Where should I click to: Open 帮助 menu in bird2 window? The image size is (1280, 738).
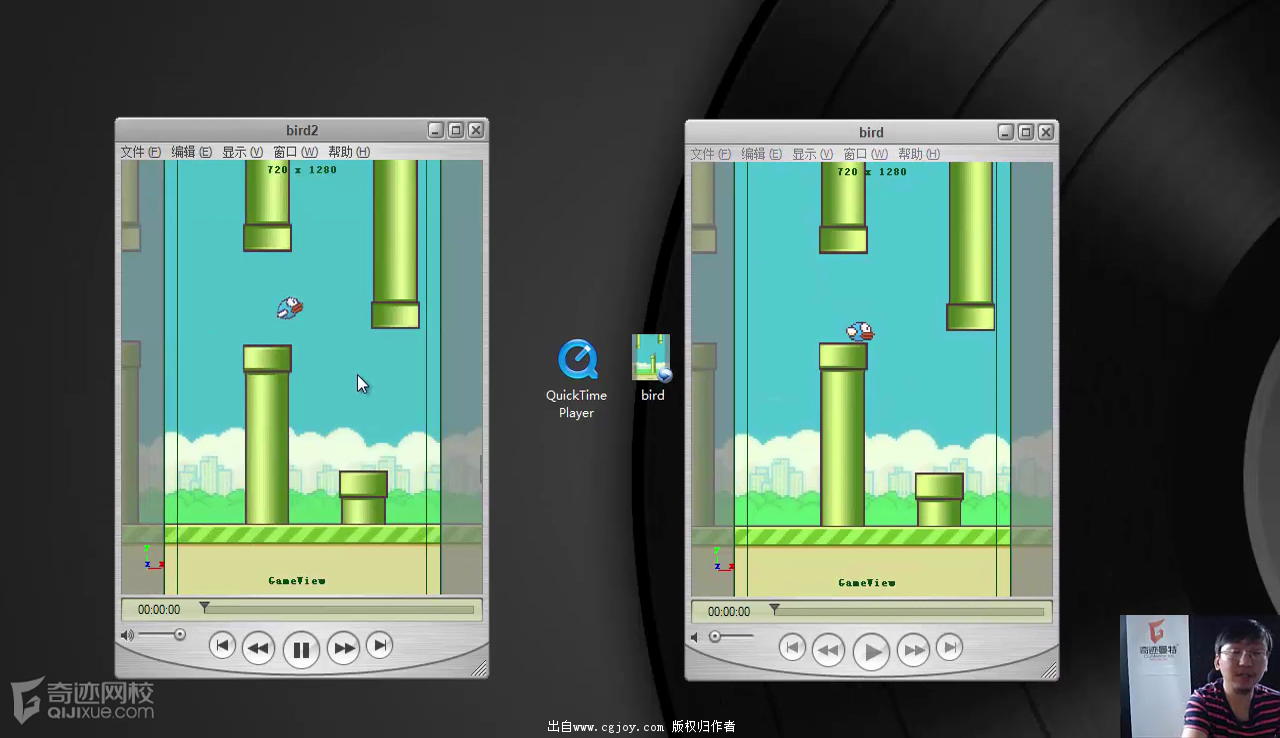(x=348, y=152)
